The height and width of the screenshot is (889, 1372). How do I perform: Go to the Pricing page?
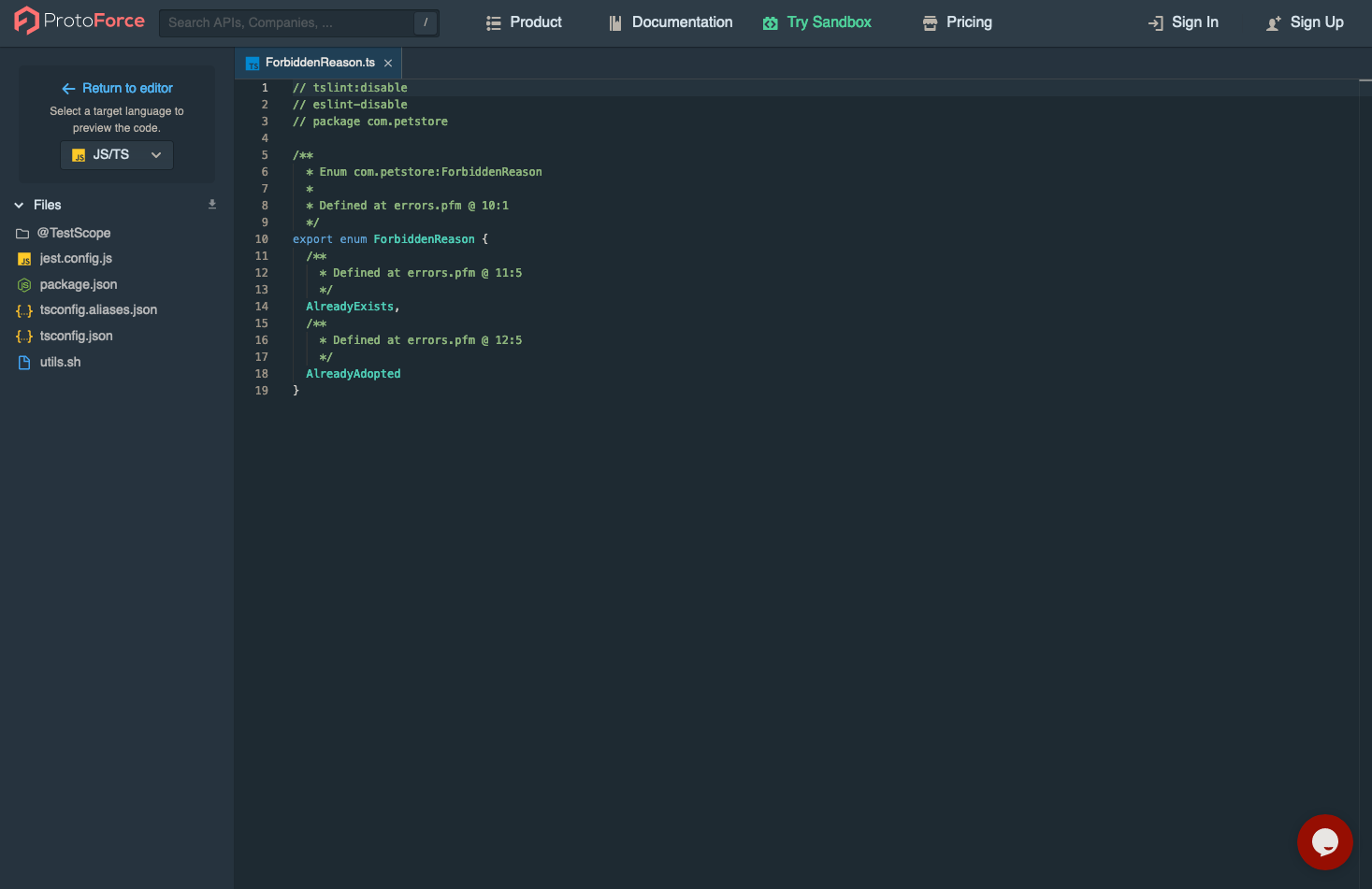click(957, 22)
